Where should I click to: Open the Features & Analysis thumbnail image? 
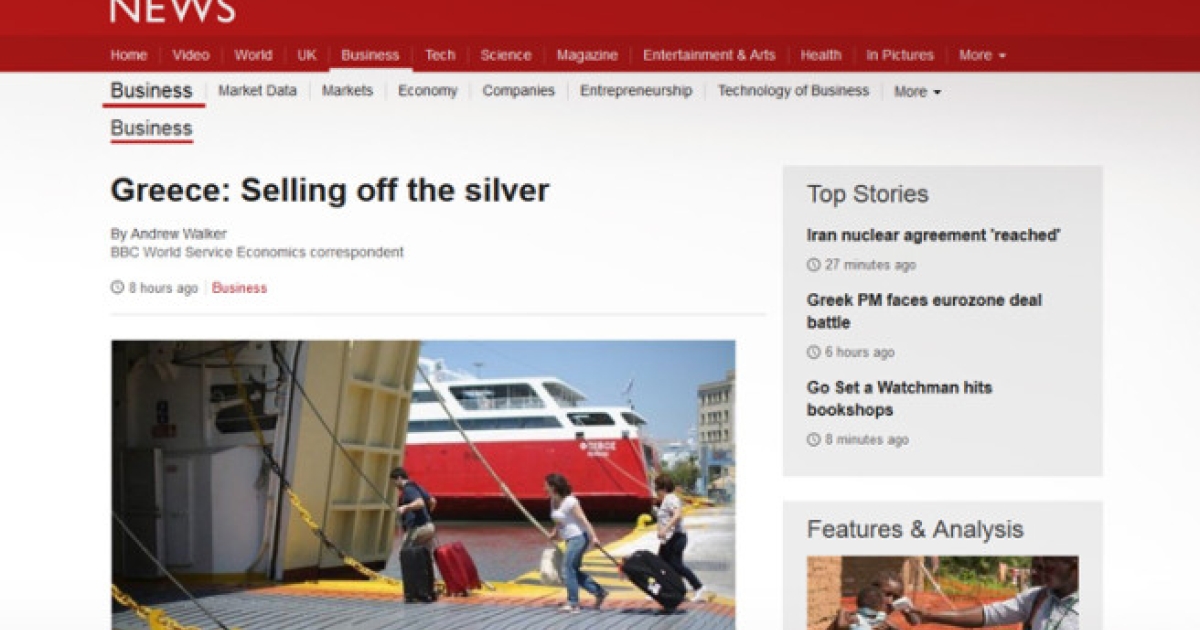[943, 593]
